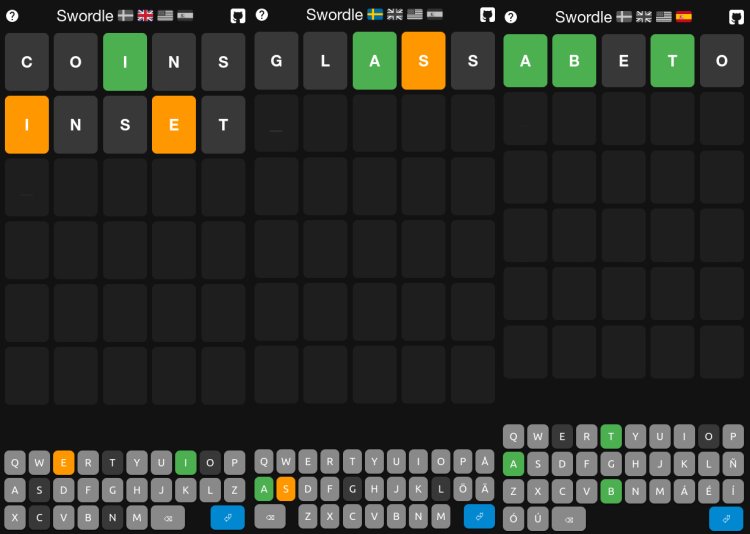This screenshot has width=750, height=534.
Task: Tap the Q key on Swedish keyboard
Action: pos(264,461)
